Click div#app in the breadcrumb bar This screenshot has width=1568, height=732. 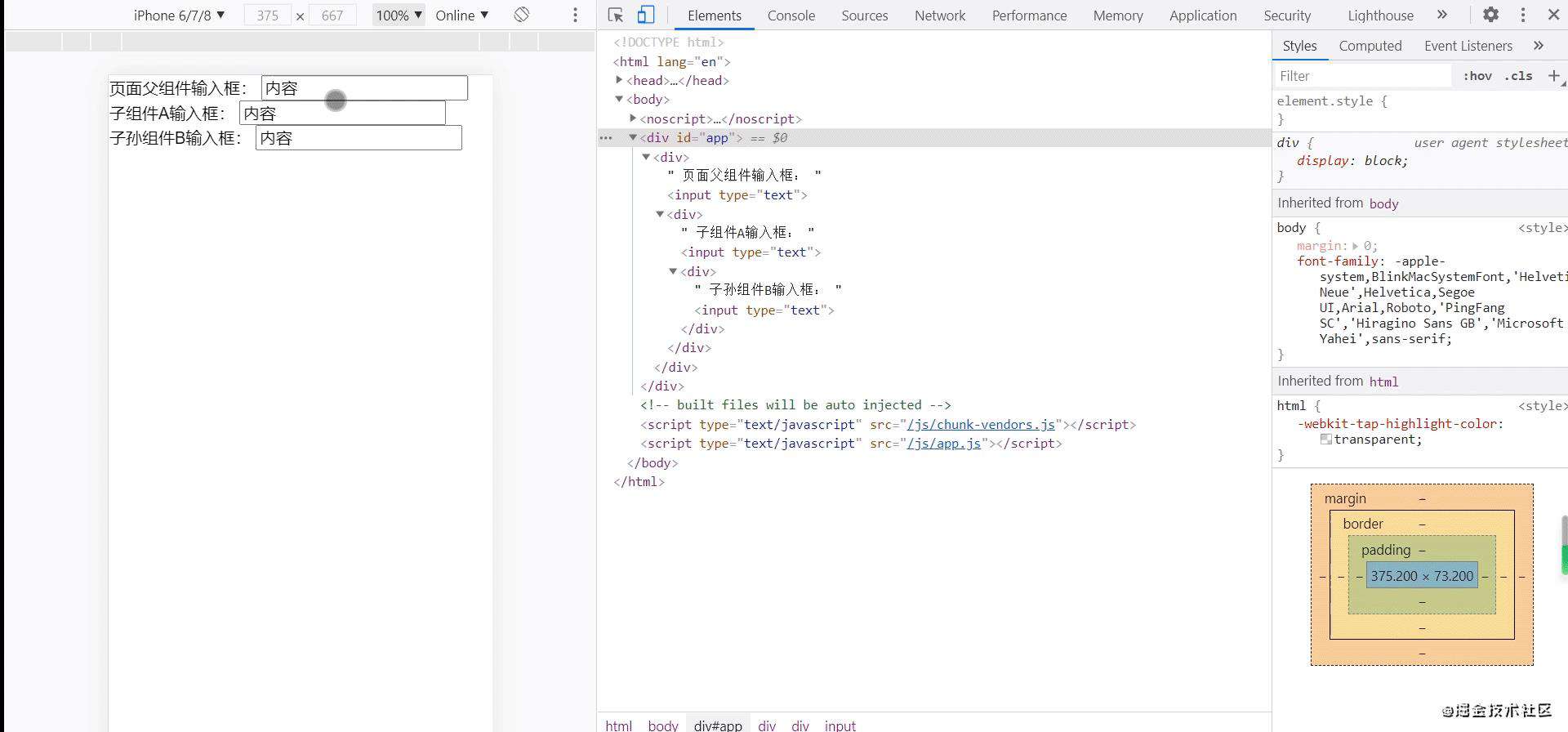[x=718, y=725]
